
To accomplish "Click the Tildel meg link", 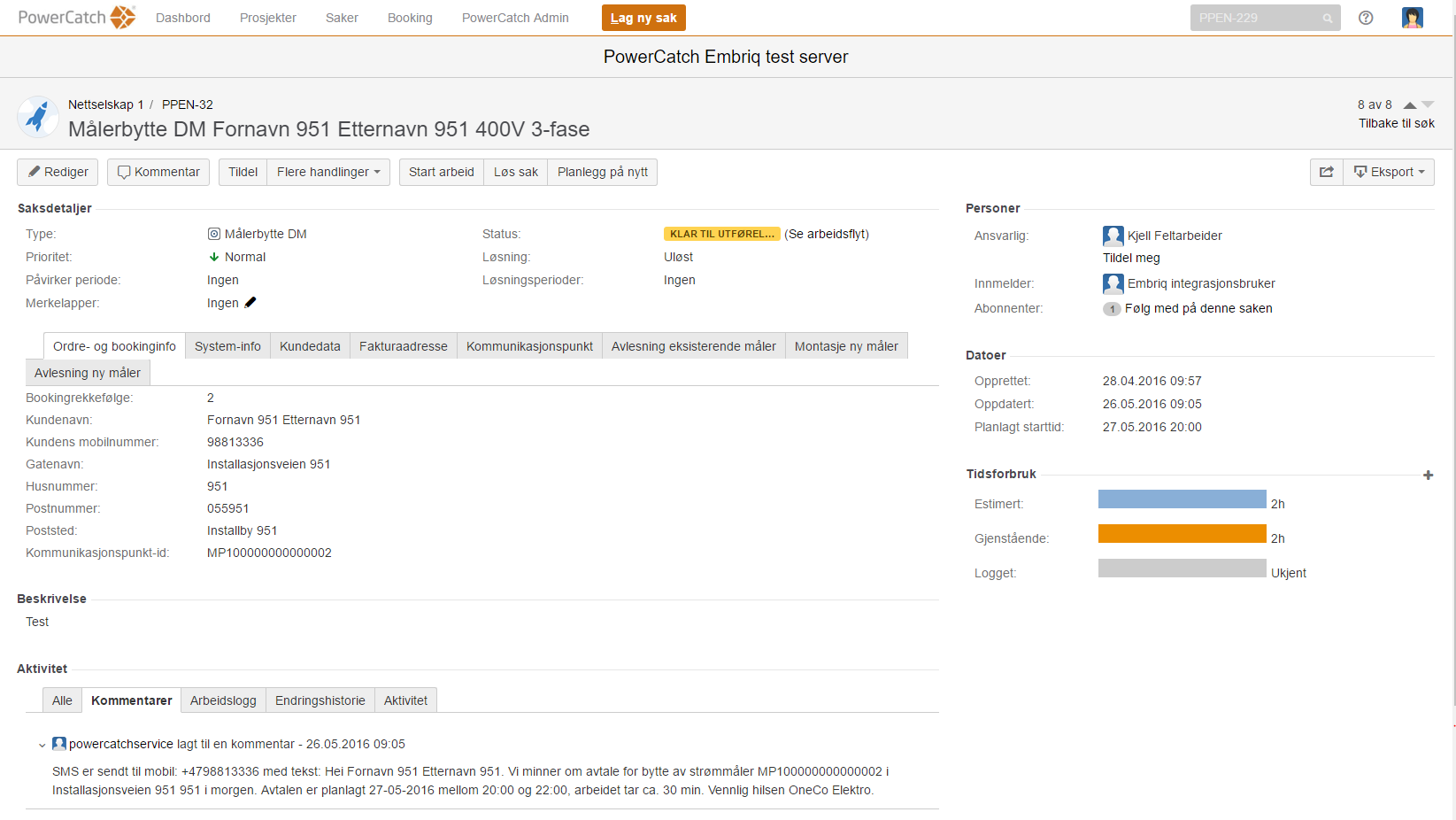I will (x=1130, y=258).
